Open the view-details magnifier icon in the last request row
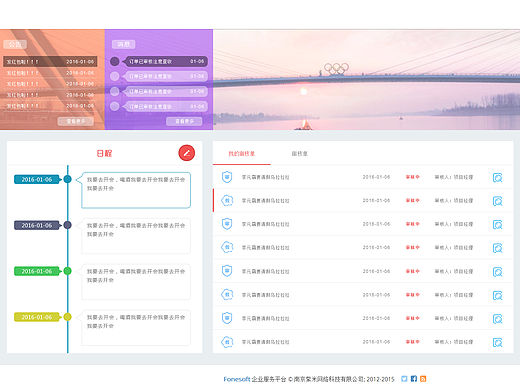 tap(497, 342)
